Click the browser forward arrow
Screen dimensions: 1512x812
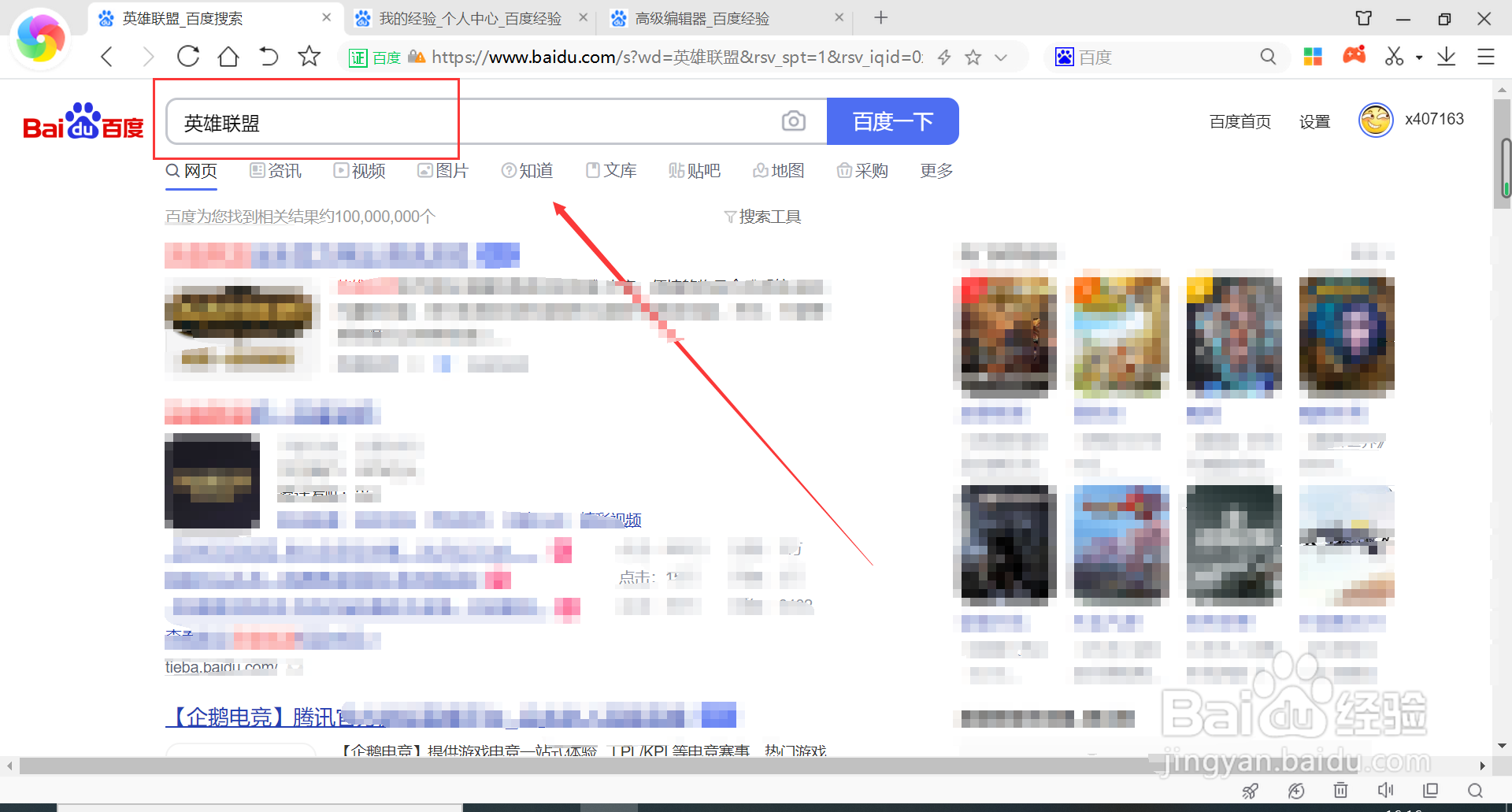148,57
